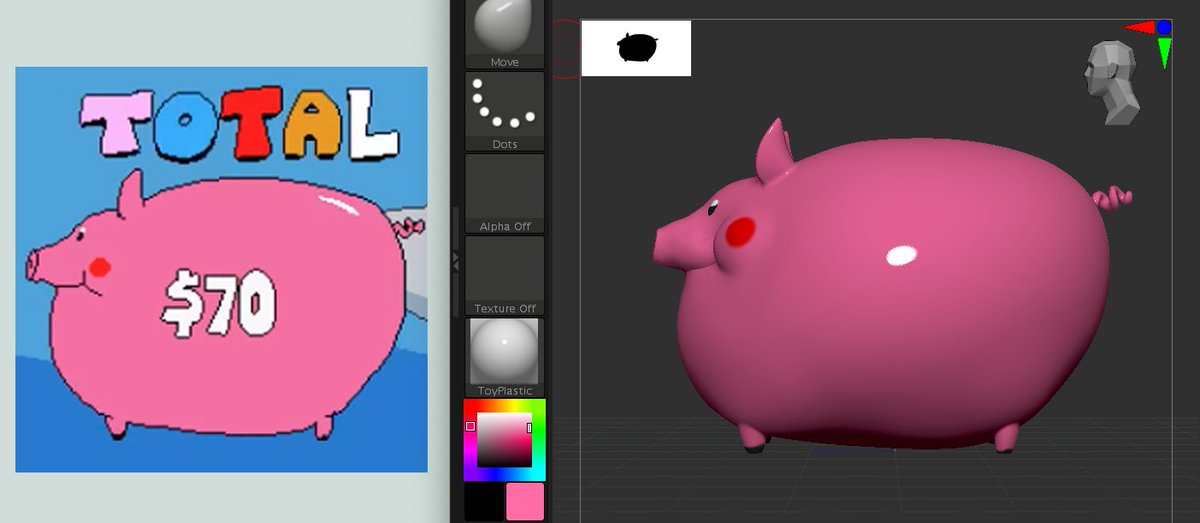Click the pig silhouette thumbnail preview
1200x523 pixels.
pyautogui.click(x=636, y=48)
